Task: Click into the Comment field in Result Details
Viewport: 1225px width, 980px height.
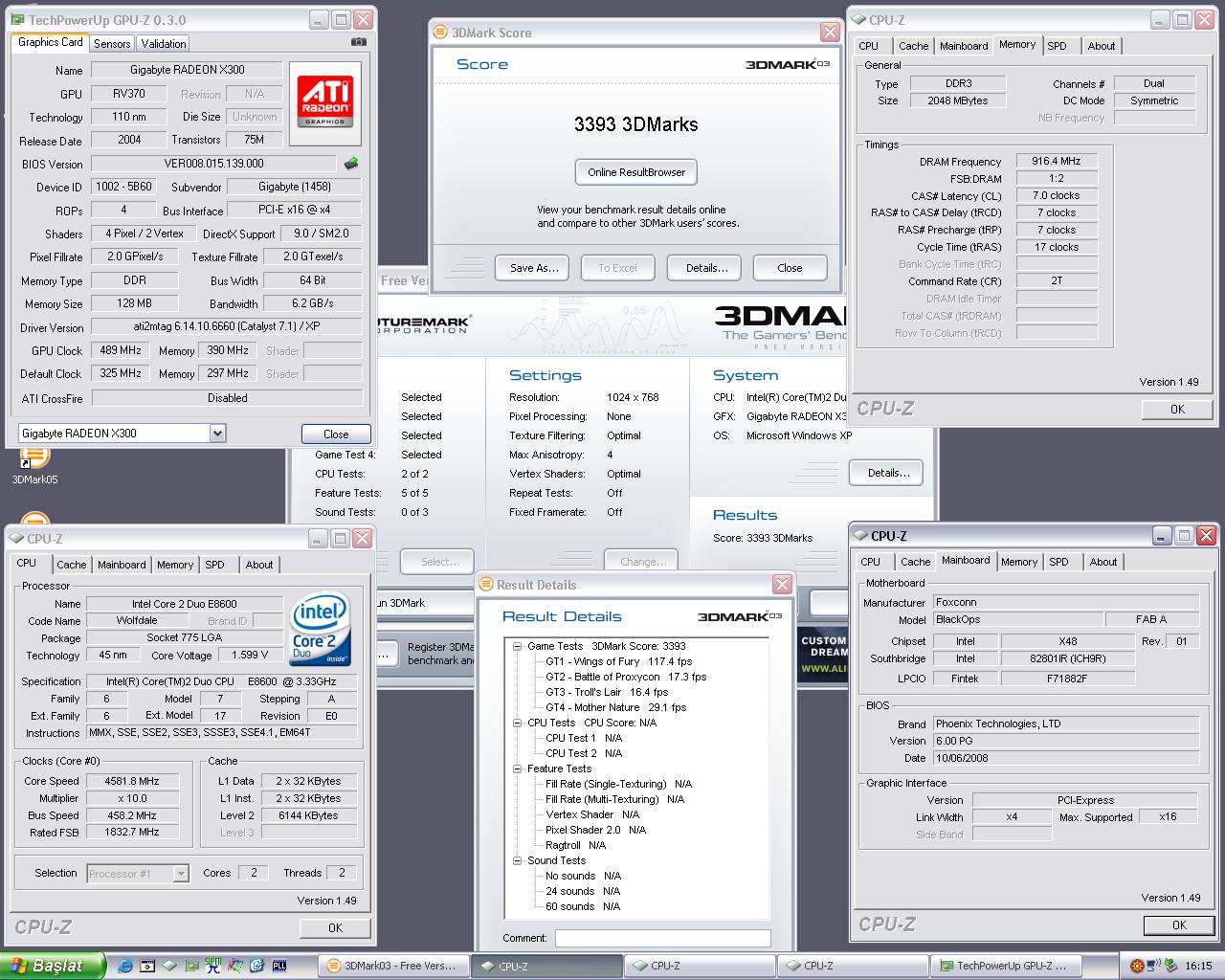Action: [x=662, y=938]
